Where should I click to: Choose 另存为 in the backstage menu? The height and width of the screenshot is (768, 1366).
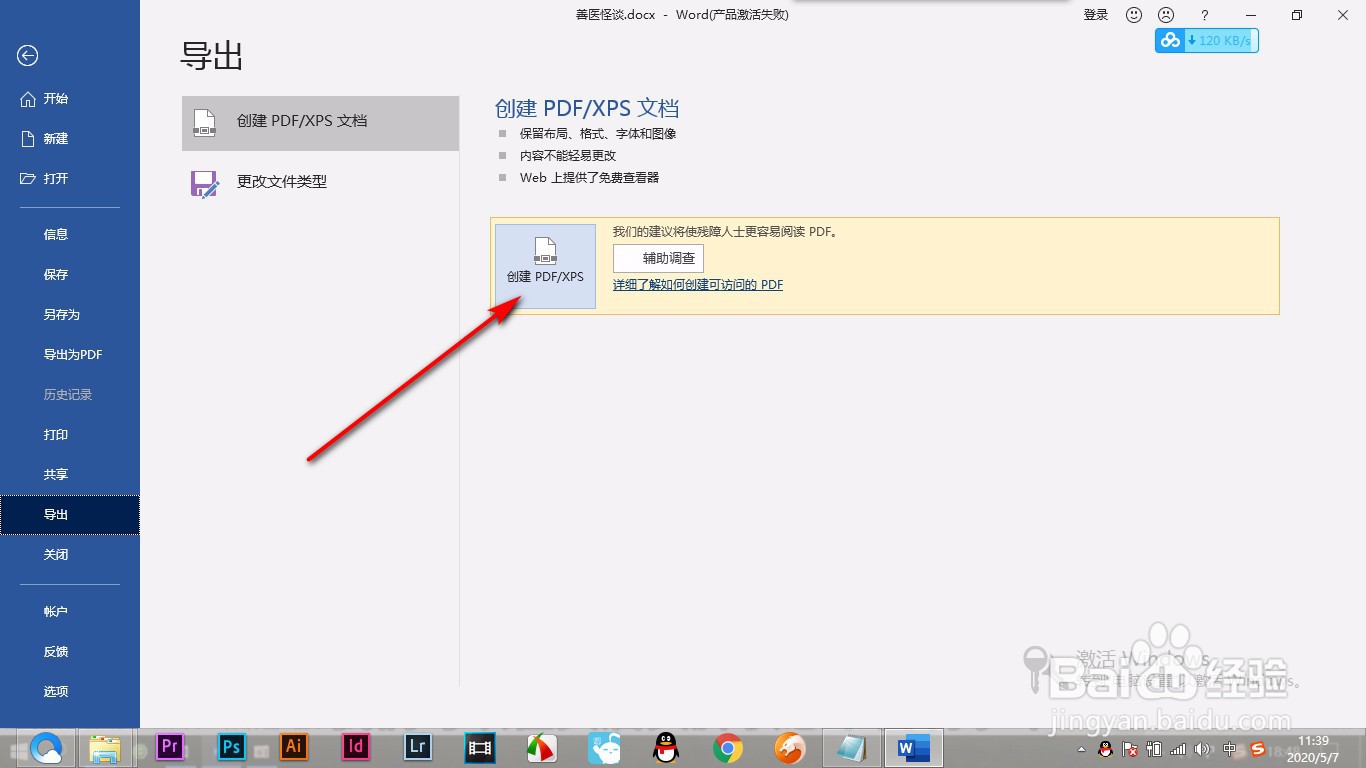(x=70, y=315)
